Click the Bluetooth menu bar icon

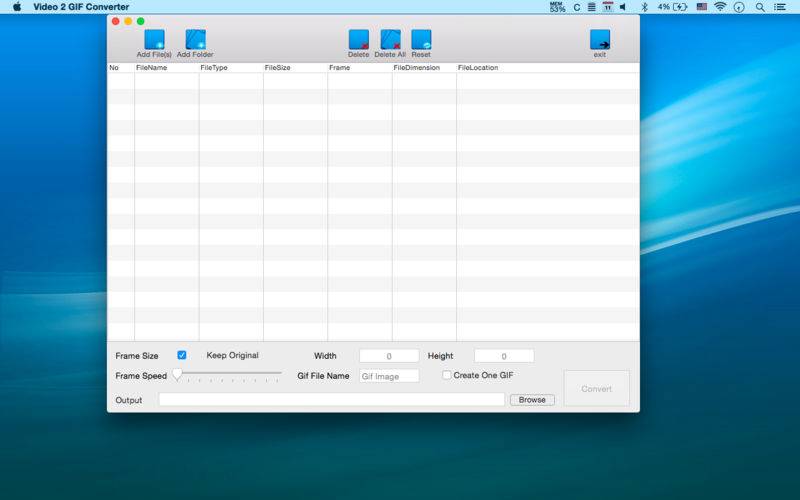point(644,7)
